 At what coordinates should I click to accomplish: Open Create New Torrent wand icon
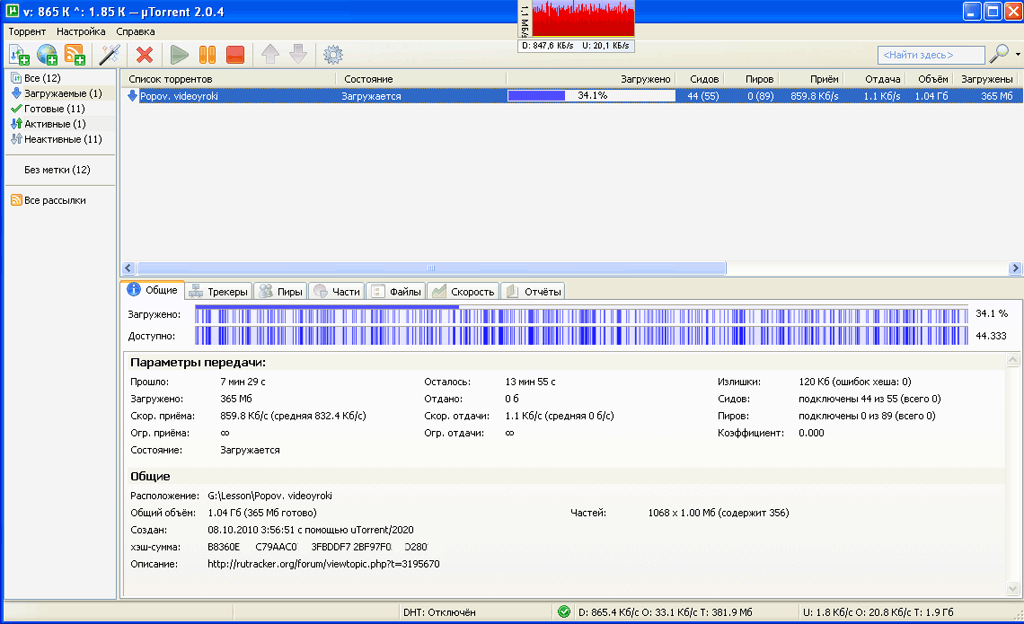pyautogui.click(x=109, y=55)
